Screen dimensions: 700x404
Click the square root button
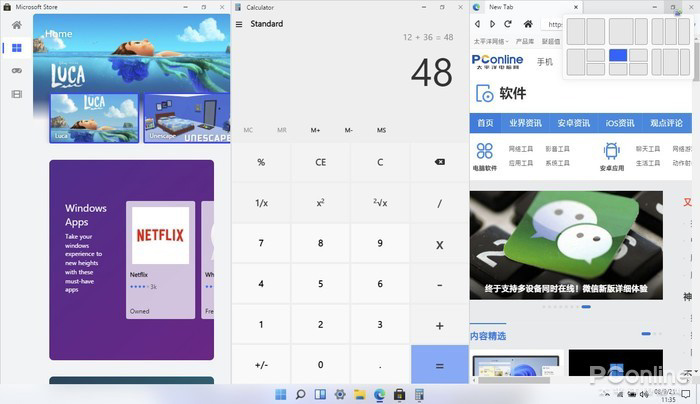380,203
